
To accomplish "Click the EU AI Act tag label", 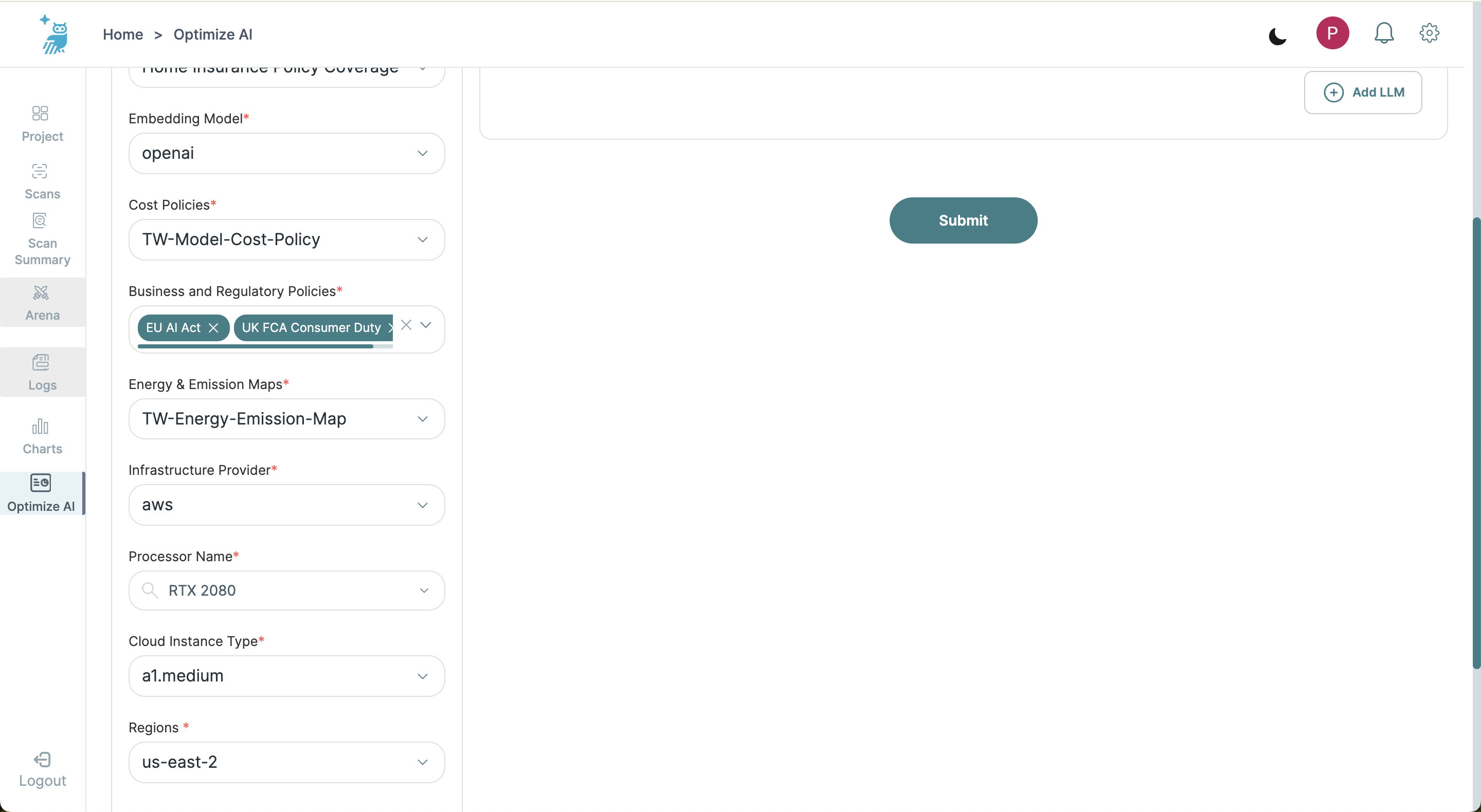I will (x=173, y=327).
